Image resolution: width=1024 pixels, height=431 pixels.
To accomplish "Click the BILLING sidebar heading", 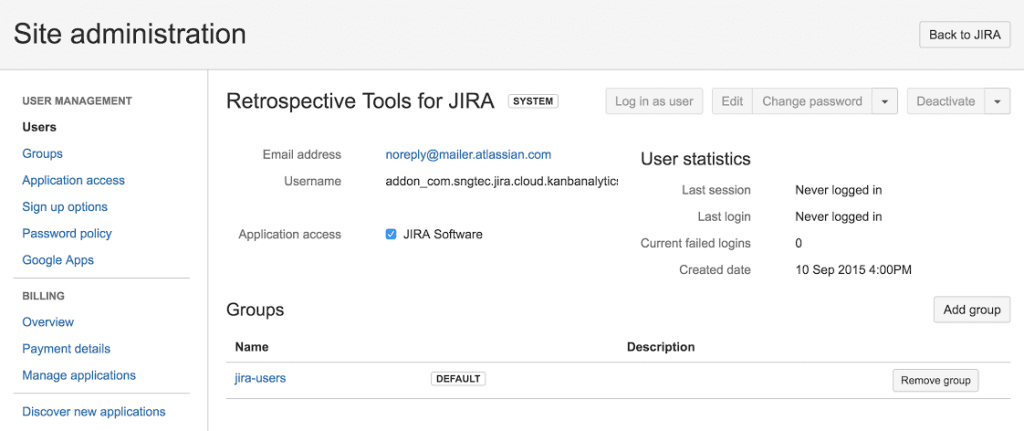I will point(44,296).
